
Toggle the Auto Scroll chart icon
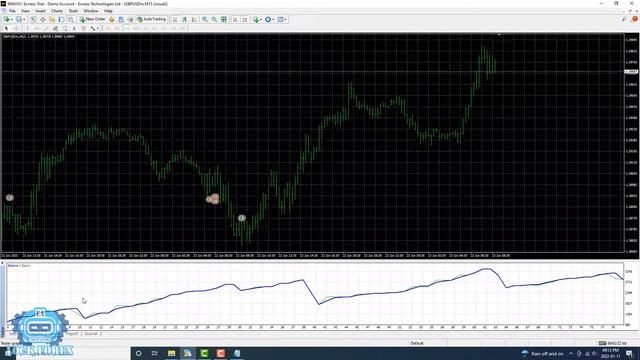tap(236, 19)
